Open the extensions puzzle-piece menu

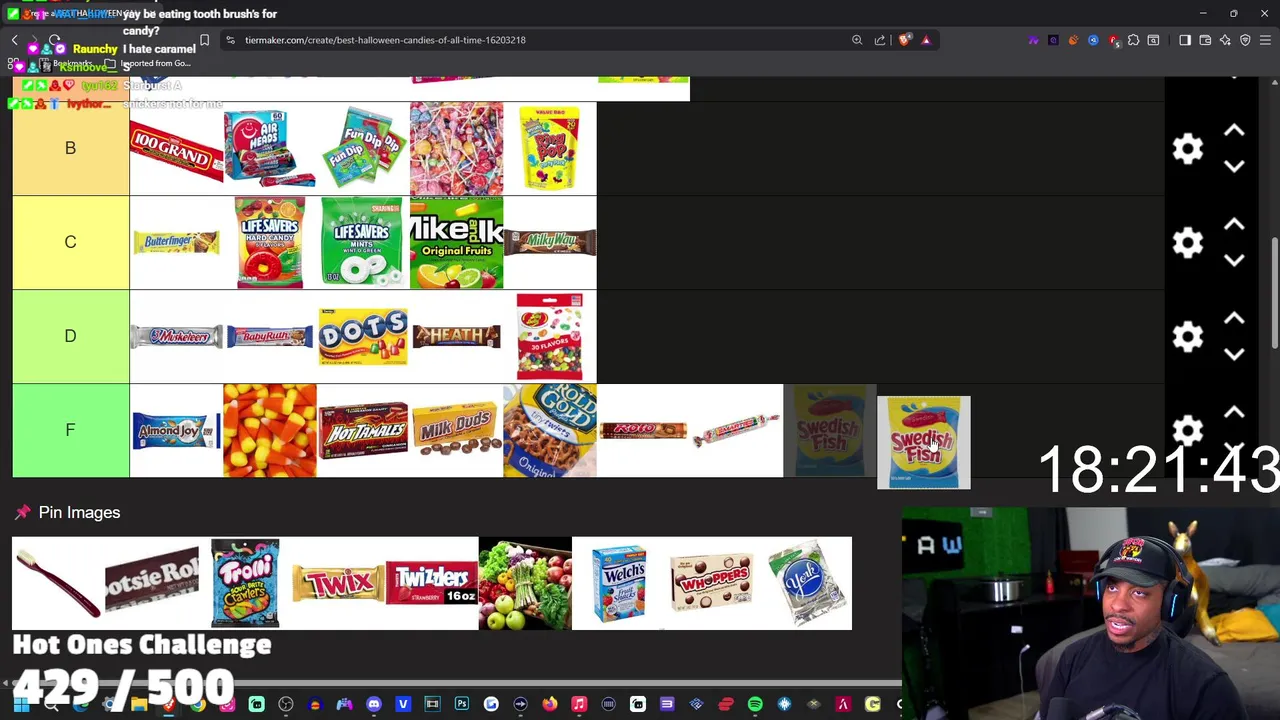[x=1133, y=40]
